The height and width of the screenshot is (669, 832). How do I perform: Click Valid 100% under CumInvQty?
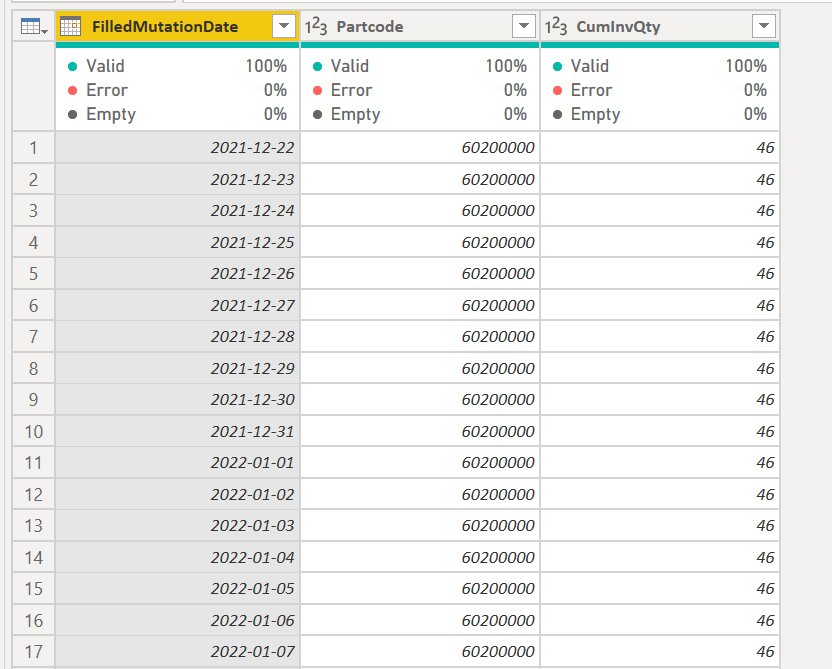pos(660,66)
